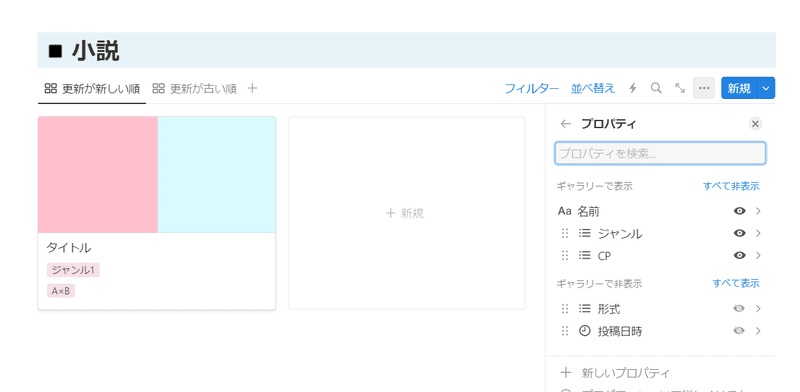Grab the drag handle for ジャンル
The height and width of the screenshot is (392, 800).
(565, 233)
